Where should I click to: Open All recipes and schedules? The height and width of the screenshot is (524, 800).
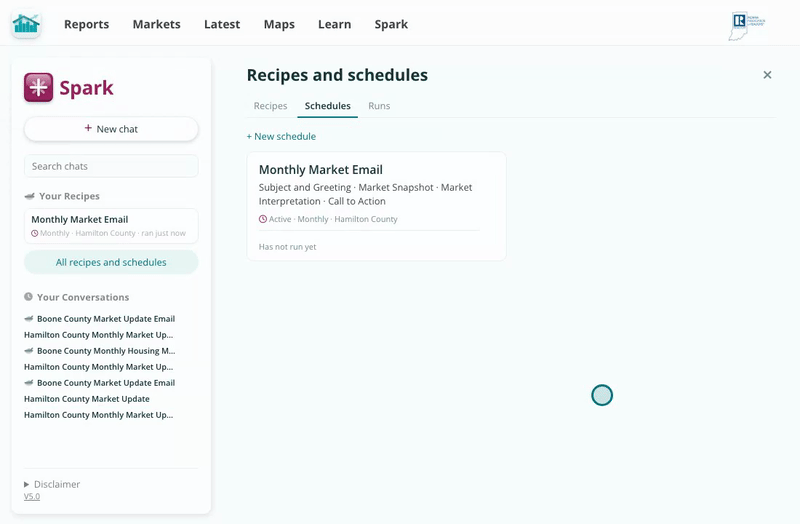coord(111,262)
